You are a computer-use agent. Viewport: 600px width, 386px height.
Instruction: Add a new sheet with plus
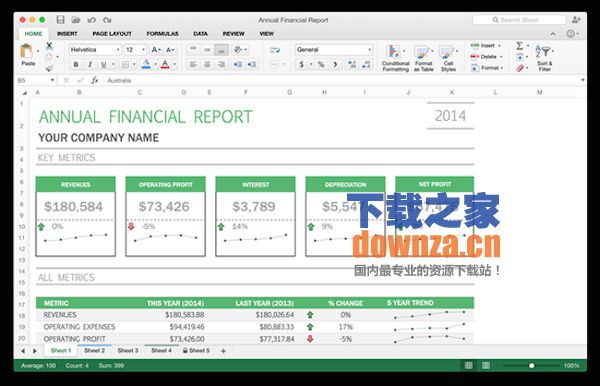click(223, 351)
